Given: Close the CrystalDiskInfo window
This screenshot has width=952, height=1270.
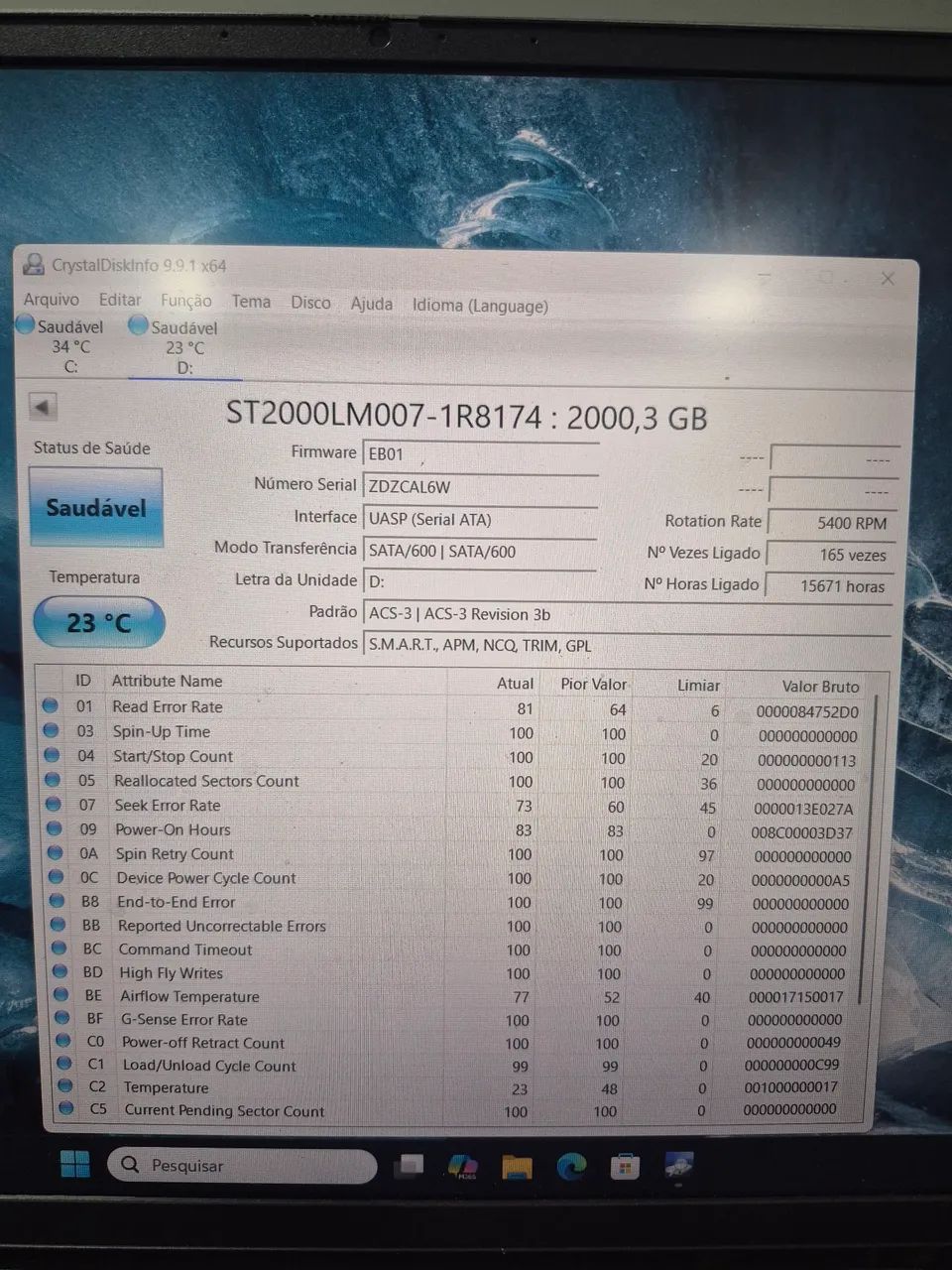Looking at the screenshot, I should tap(888, 279).
